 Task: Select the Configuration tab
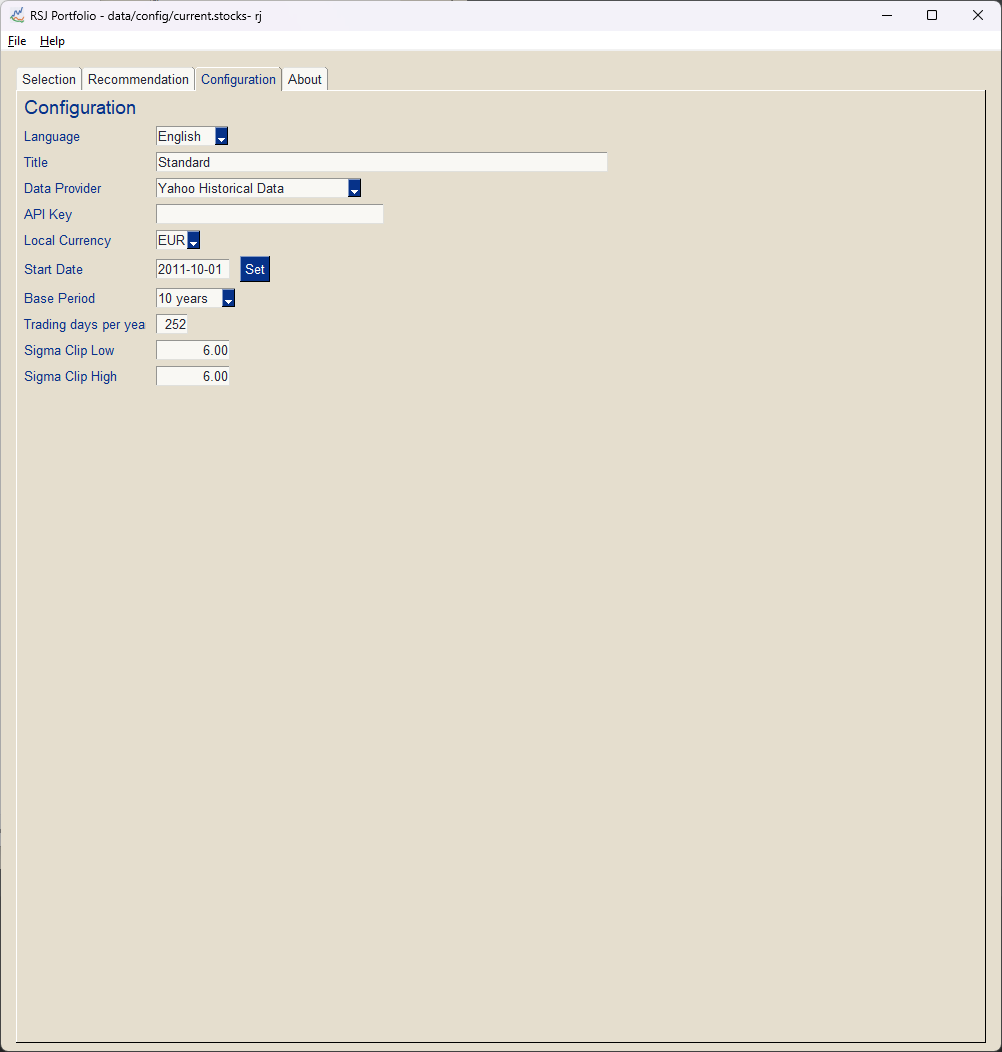(x=238, y=79)
